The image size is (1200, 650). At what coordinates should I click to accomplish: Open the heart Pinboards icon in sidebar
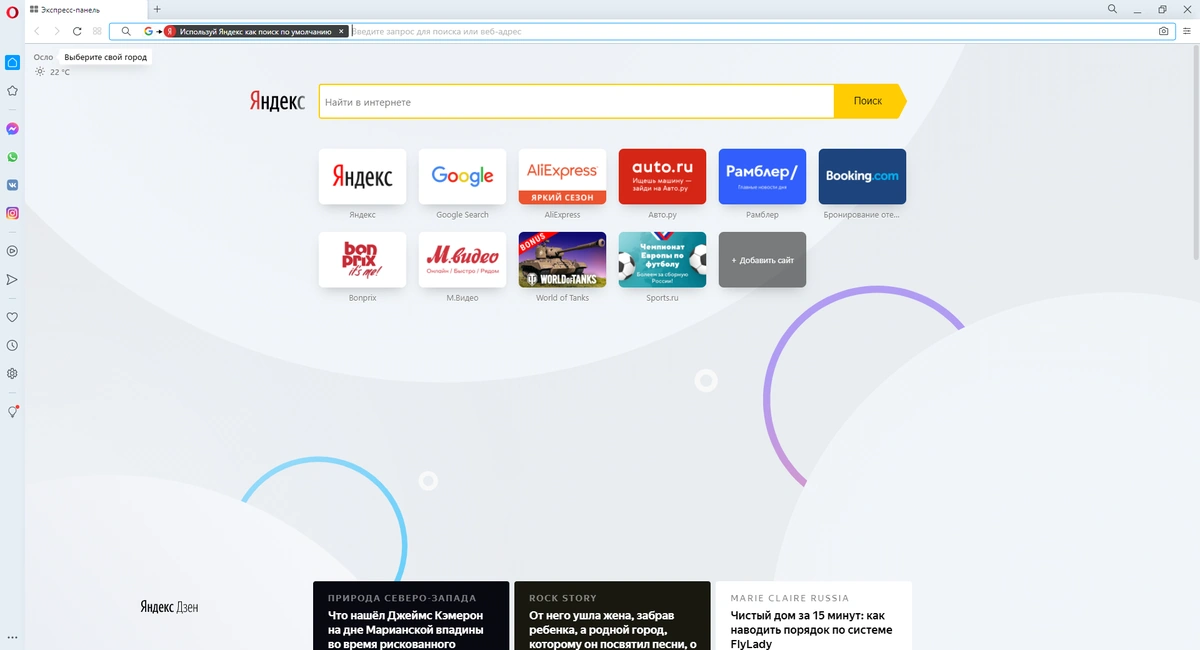coord(13,317)
